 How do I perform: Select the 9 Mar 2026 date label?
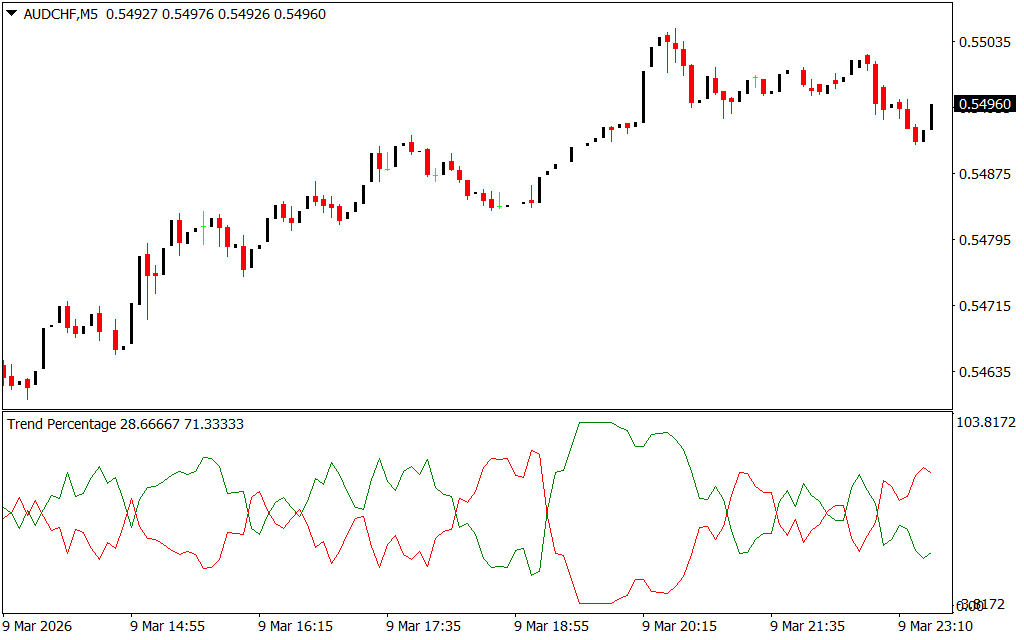coord(38,626)
